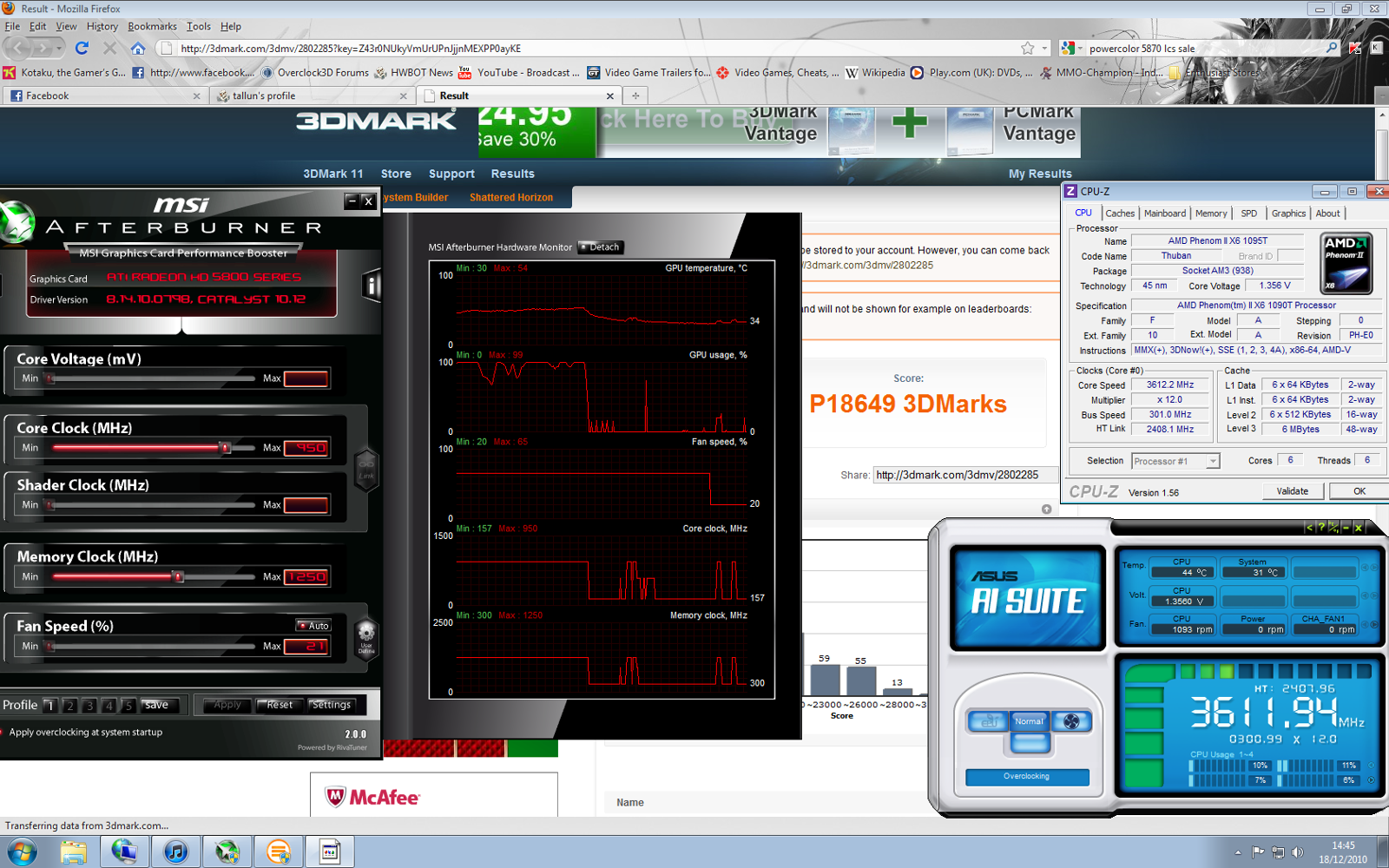This screenshot has width=1389, height=868.
Task: Expand the Processor #1 selection dropdown
Action: tap(1213, 462)
